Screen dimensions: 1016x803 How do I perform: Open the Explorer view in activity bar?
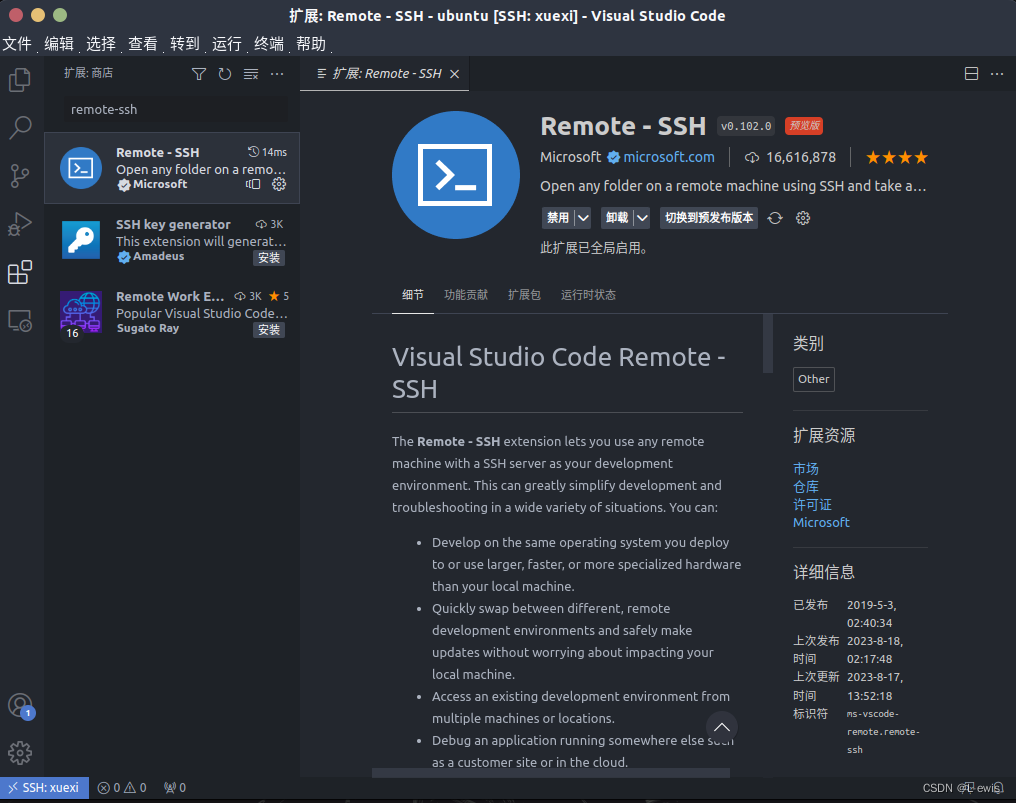(x=20, y=80)
